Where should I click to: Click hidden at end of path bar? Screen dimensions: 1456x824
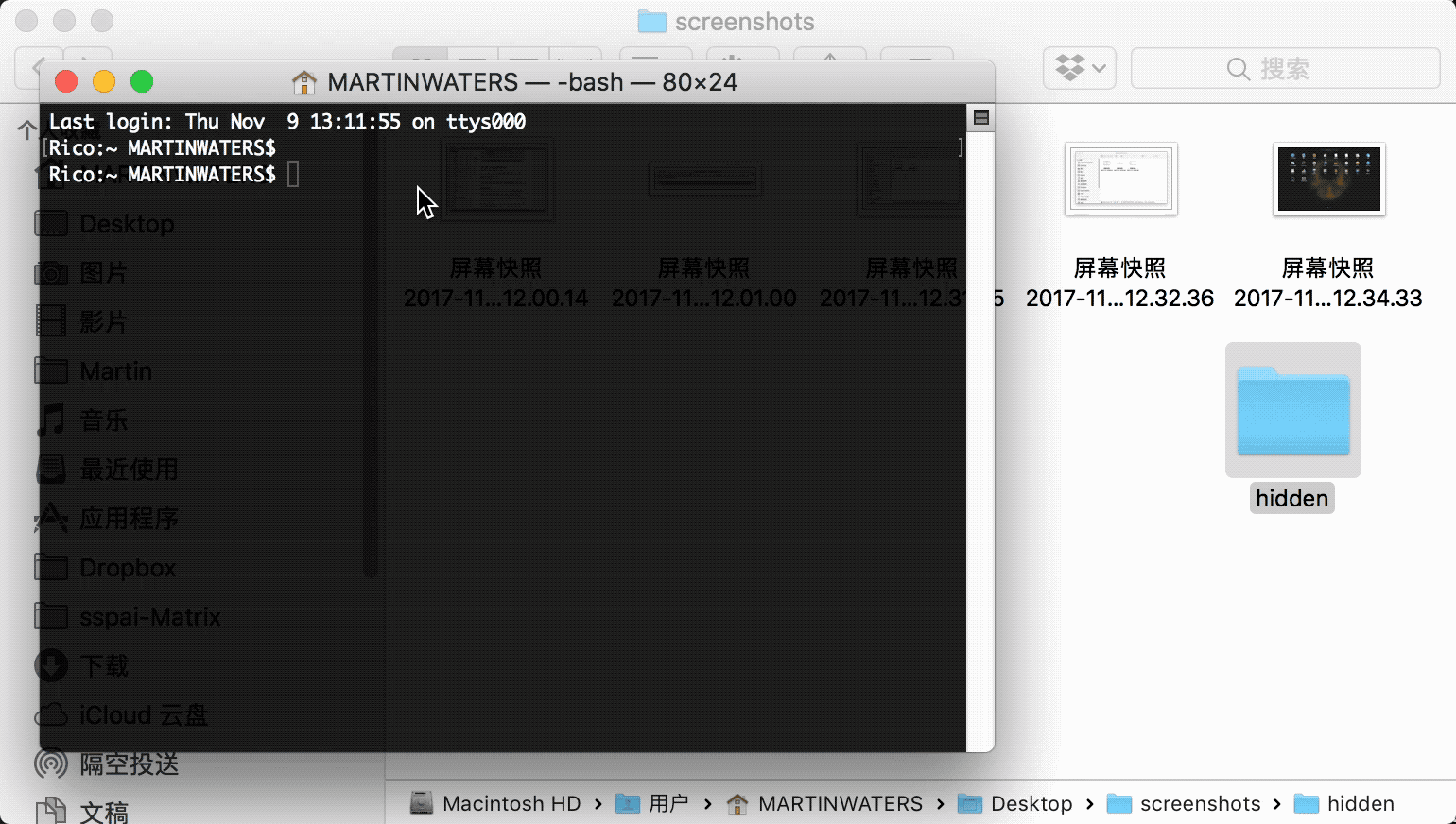[x=1360, y=803]
